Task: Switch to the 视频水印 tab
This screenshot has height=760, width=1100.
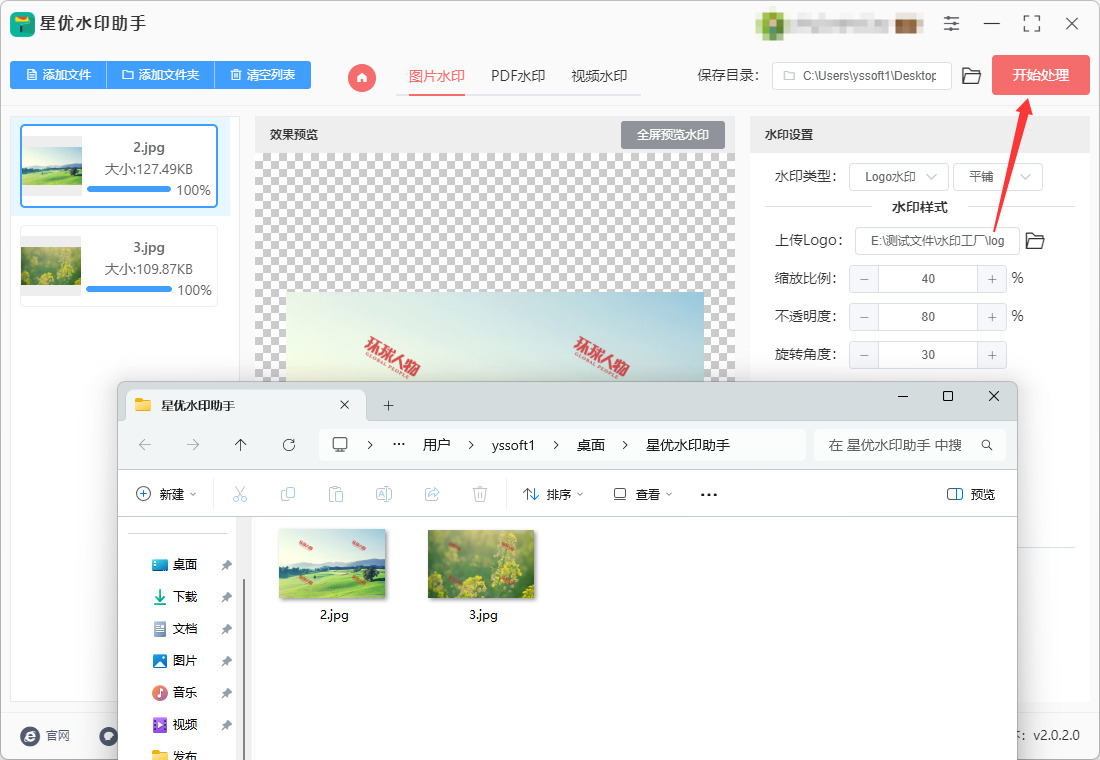Action: (x=599, y=76)
